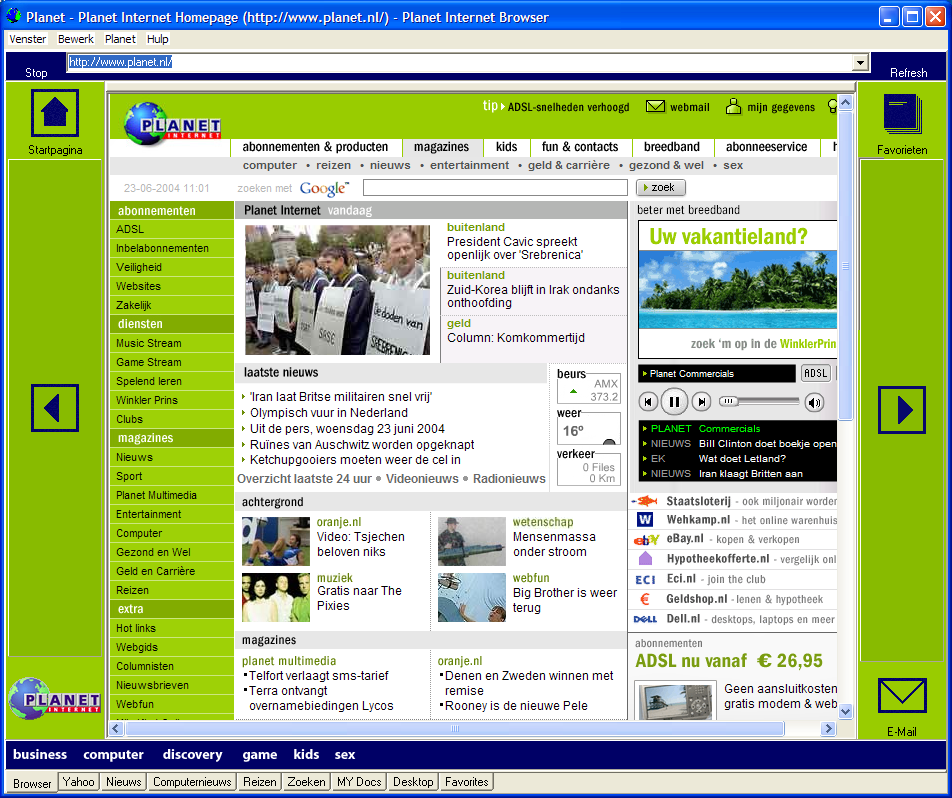
Task: Focus the Google search input field
Action: click(x=495, y=188)
